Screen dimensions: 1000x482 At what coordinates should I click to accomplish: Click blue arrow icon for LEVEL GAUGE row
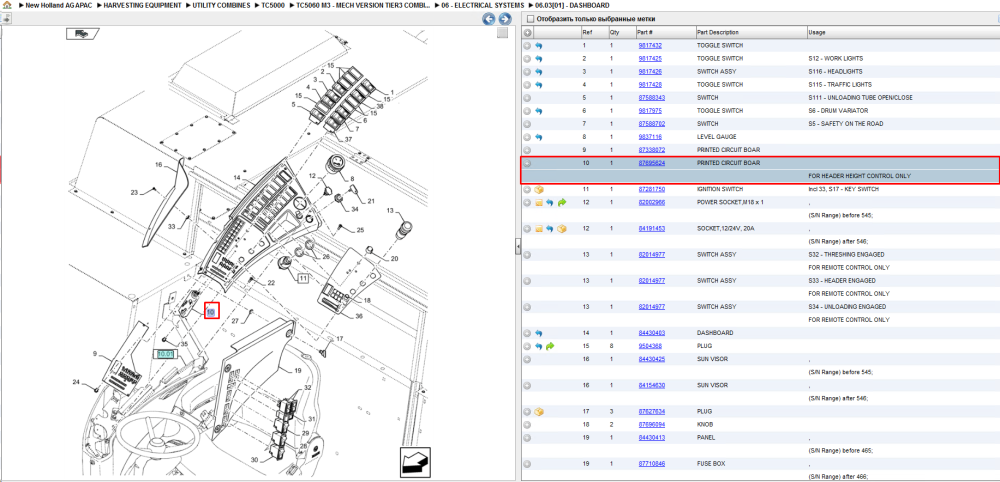tap(539, 137)
